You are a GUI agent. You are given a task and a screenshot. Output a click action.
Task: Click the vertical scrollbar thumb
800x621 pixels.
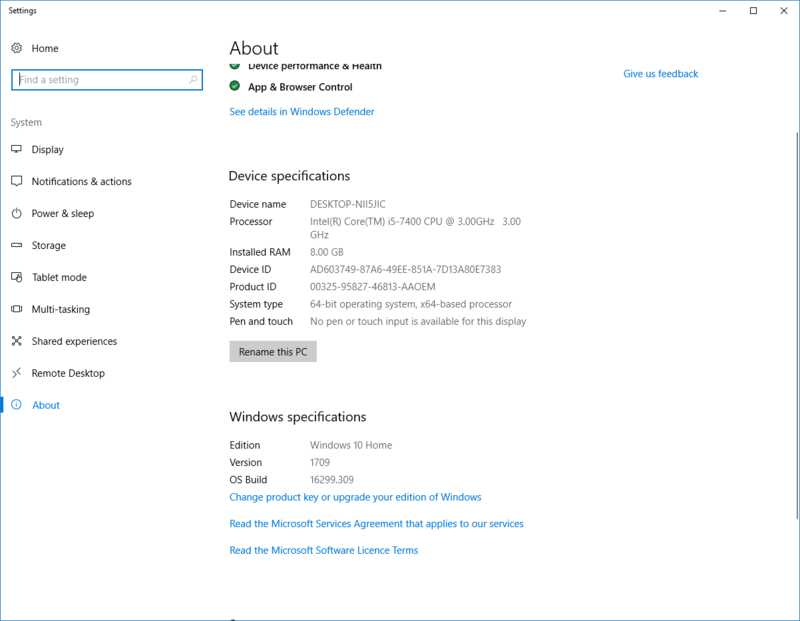point(797,325)
